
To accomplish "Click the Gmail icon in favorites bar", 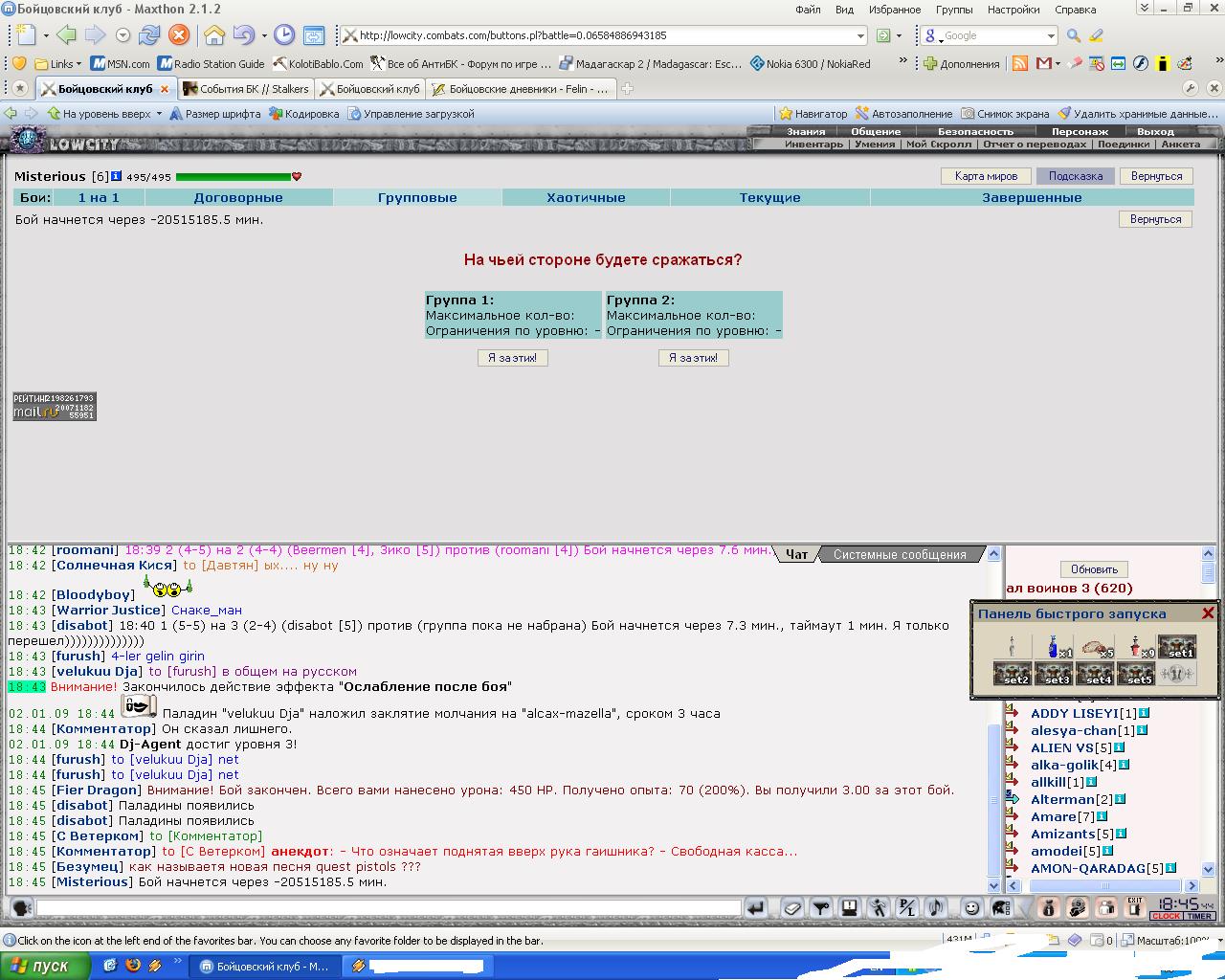I will [1044, 63].
